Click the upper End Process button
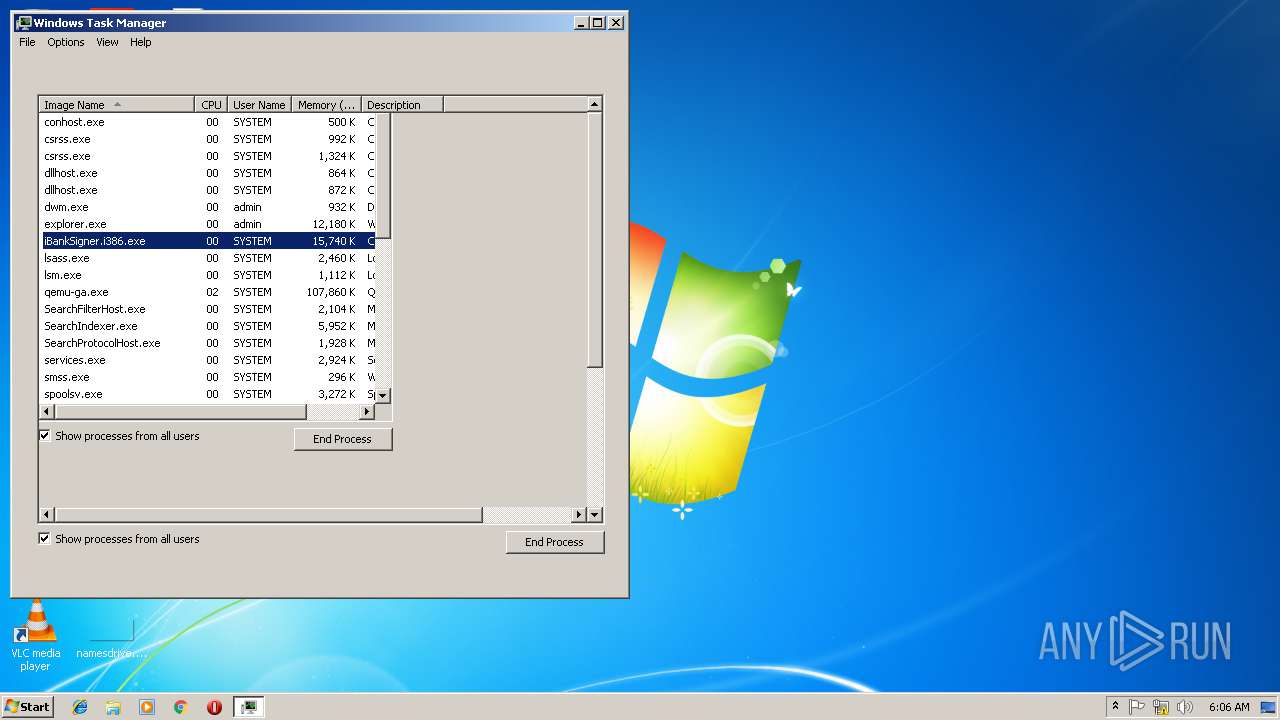 click(342, 439)
